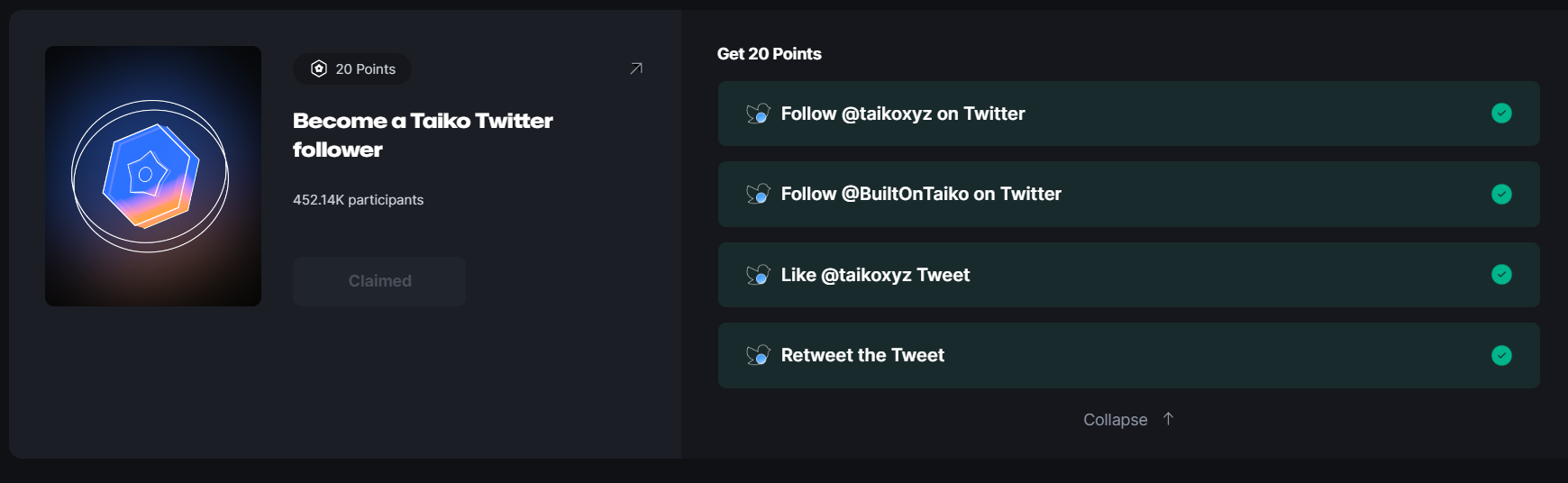Open quest via the diagonal arrow icon
This screenshot has width=1568, height=483.
coord(636,68)
